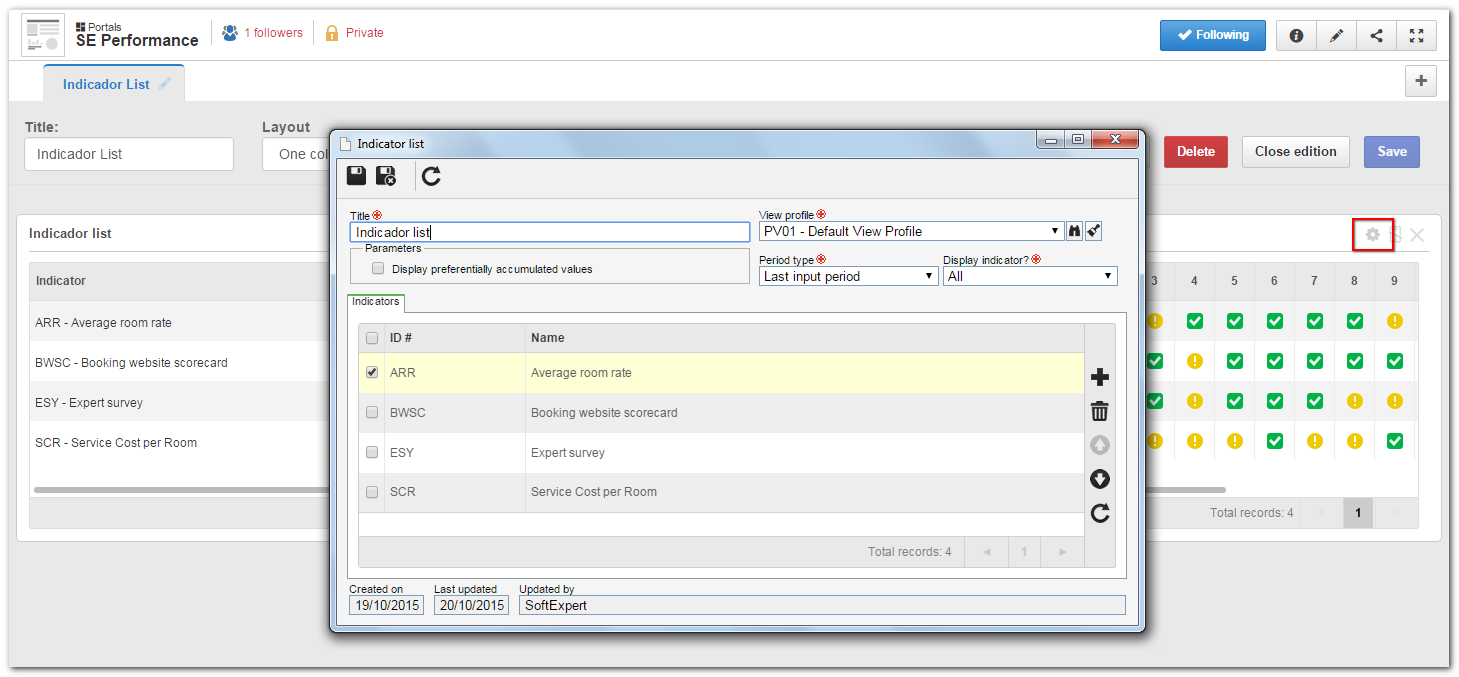Click Expert survey name in dialog list
The width and height of the screenshot is (1459, 677).
[568, 452]
